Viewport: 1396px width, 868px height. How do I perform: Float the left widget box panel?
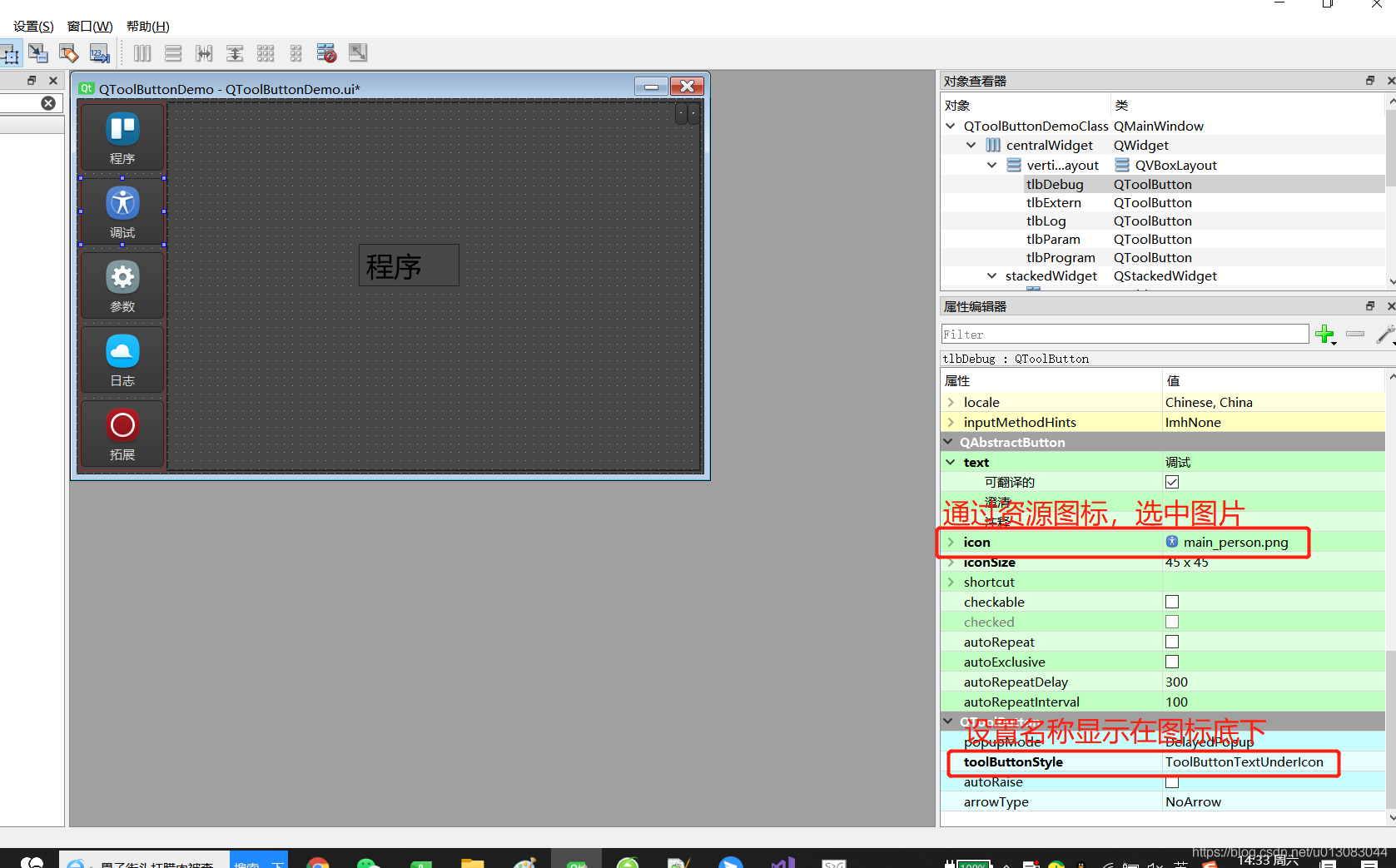[32, 81]
